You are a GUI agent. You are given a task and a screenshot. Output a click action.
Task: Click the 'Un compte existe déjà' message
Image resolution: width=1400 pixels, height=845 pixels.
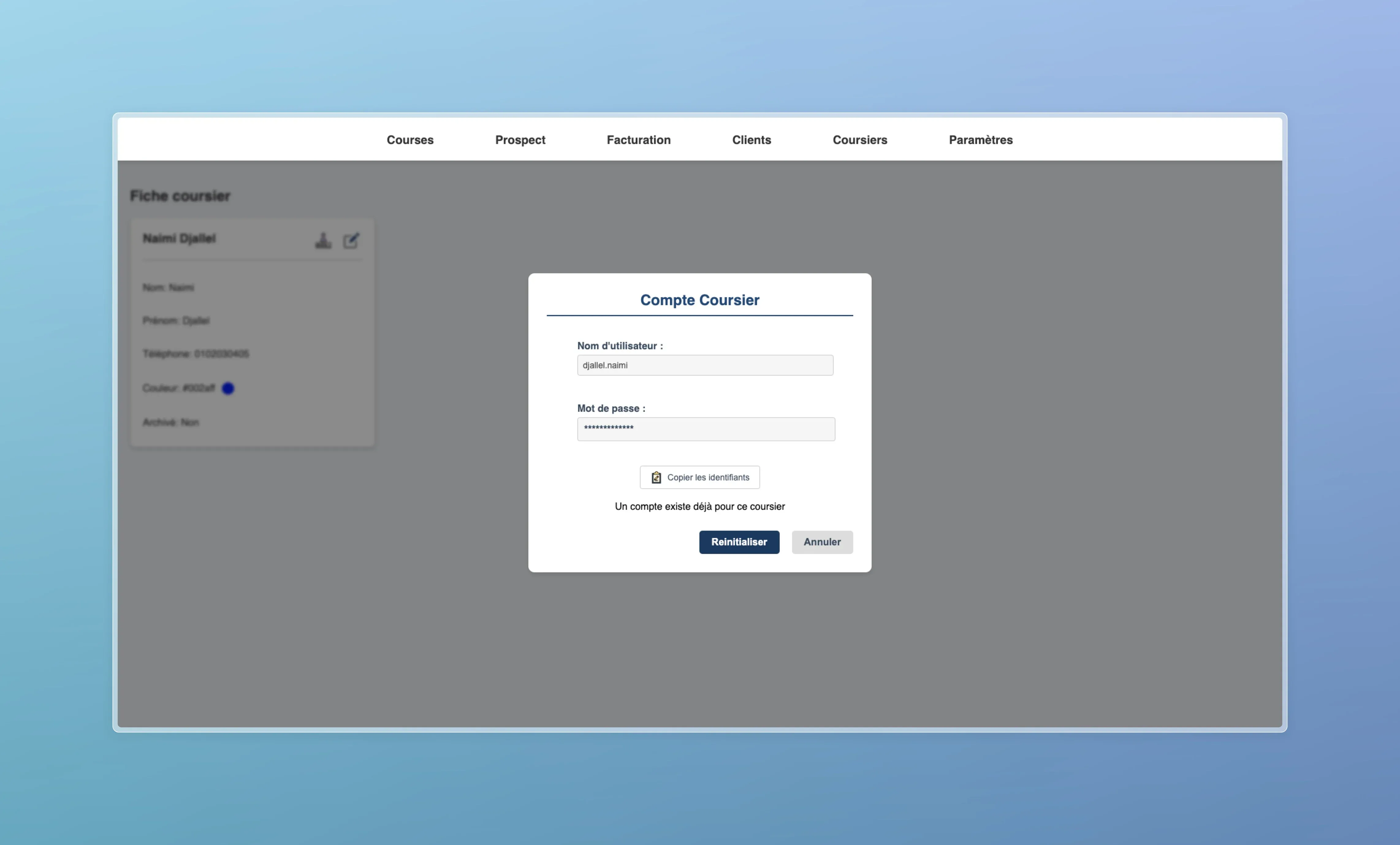(699, 506)
